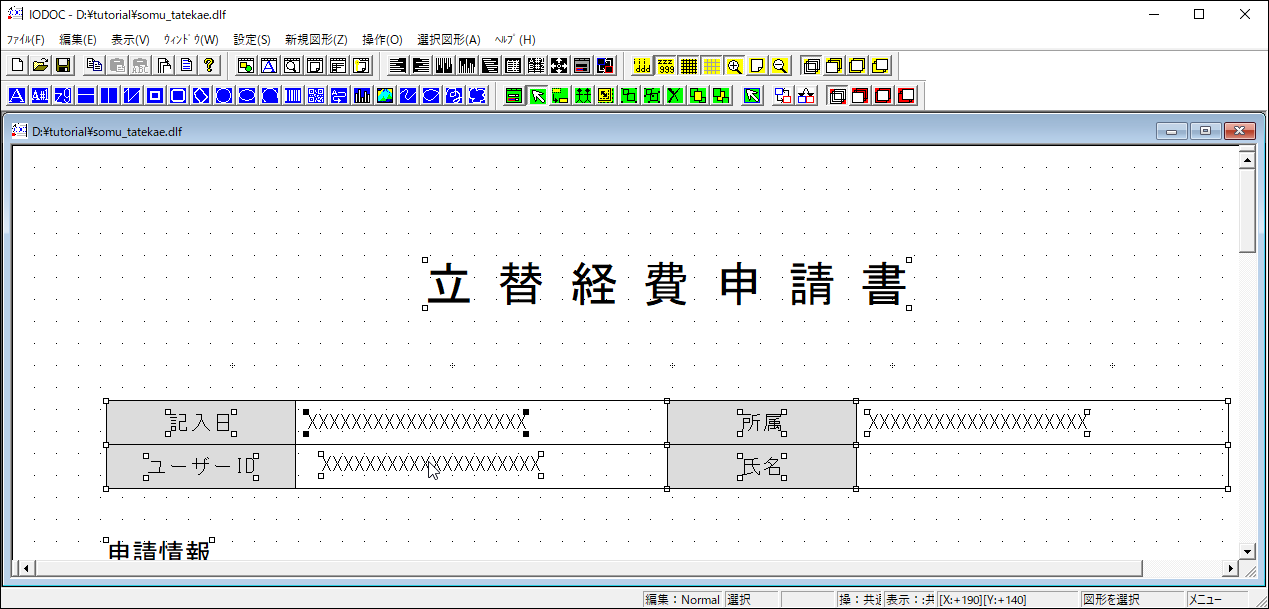Toggle the black grid display icon
This screenshot has height=609, width=1269.
click(688, 66)
